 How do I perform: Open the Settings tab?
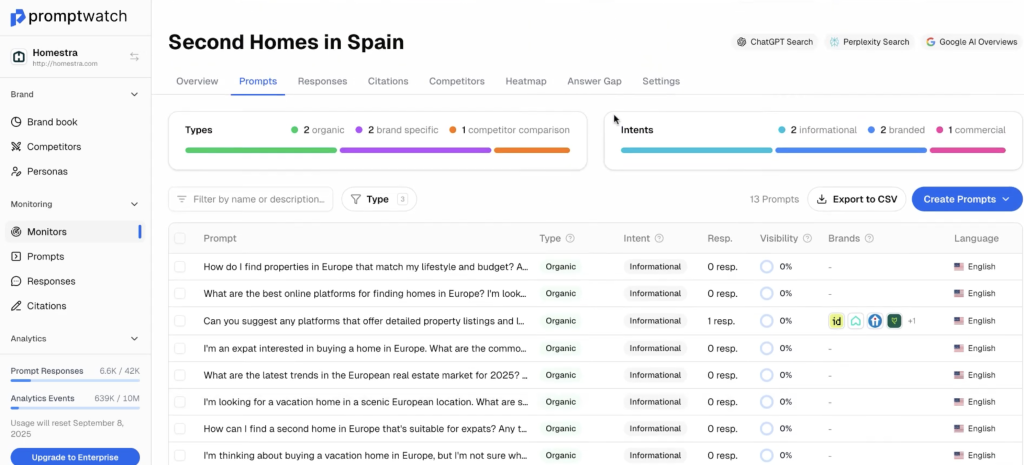point(661,82)
